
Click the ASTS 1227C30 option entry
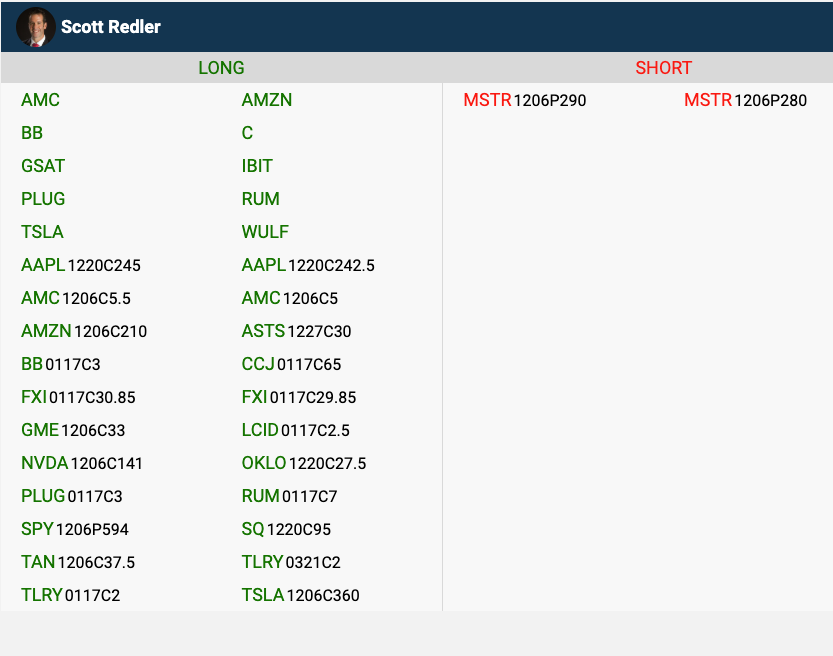click(x=296, y=331)
